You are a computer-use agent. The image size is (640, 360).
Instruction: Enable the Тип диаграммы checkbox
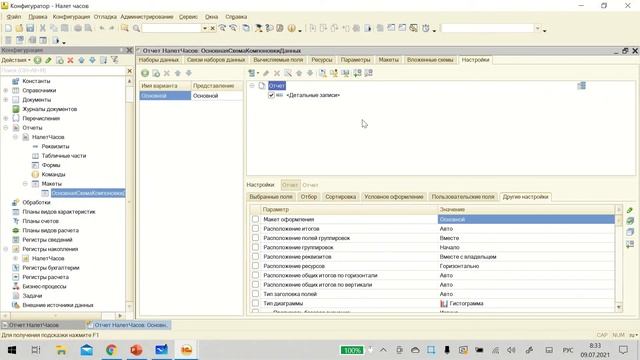256,303
